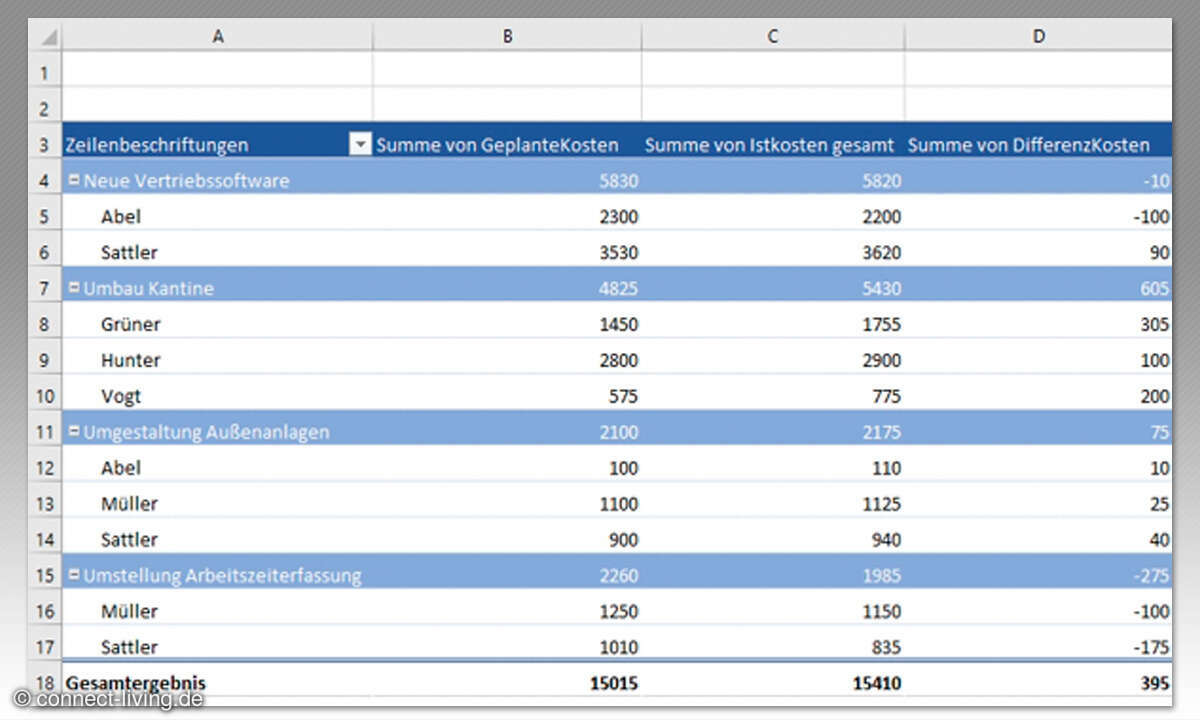This screenshot has height=720, width=1200.
Task: Collapse the Umstellung Arbeitszeiterfassung group
Action: (74, 575)
